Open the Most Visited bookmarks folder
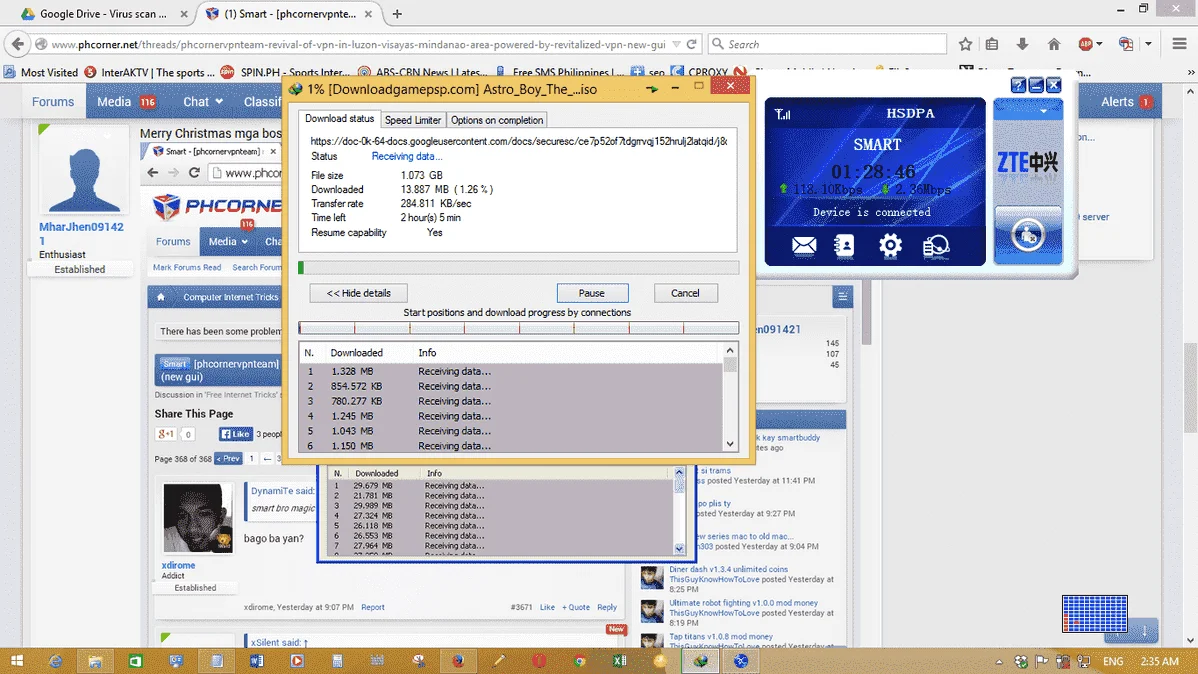1198x674 pixels. 40,73
